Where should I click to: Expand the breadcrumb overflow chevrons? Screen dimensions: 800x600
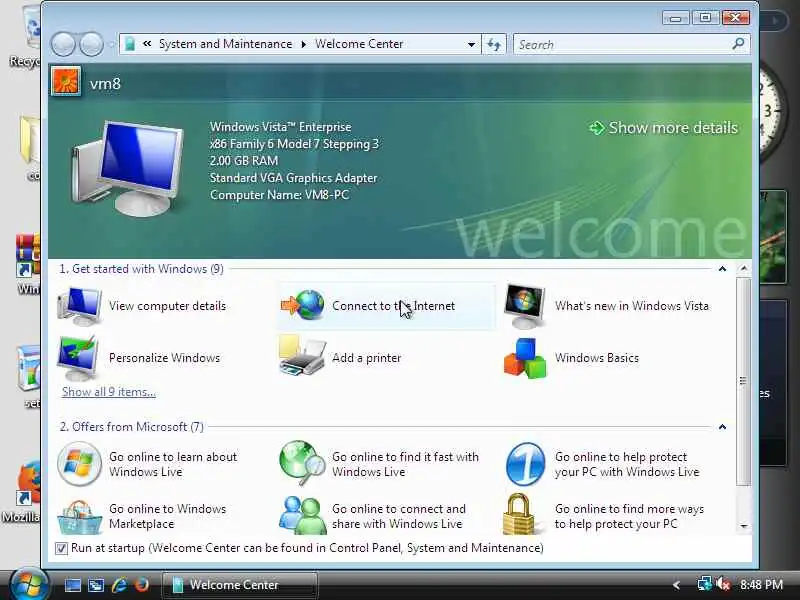point(147,44)
